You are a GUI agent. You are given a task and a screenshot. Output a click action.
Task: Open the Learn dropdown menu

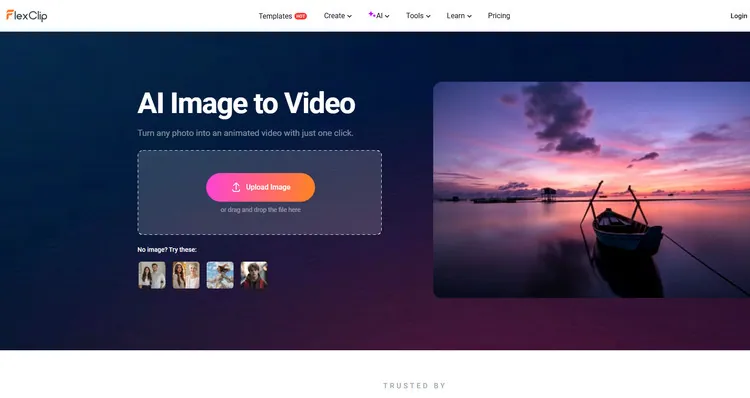[x=459, y=16]
